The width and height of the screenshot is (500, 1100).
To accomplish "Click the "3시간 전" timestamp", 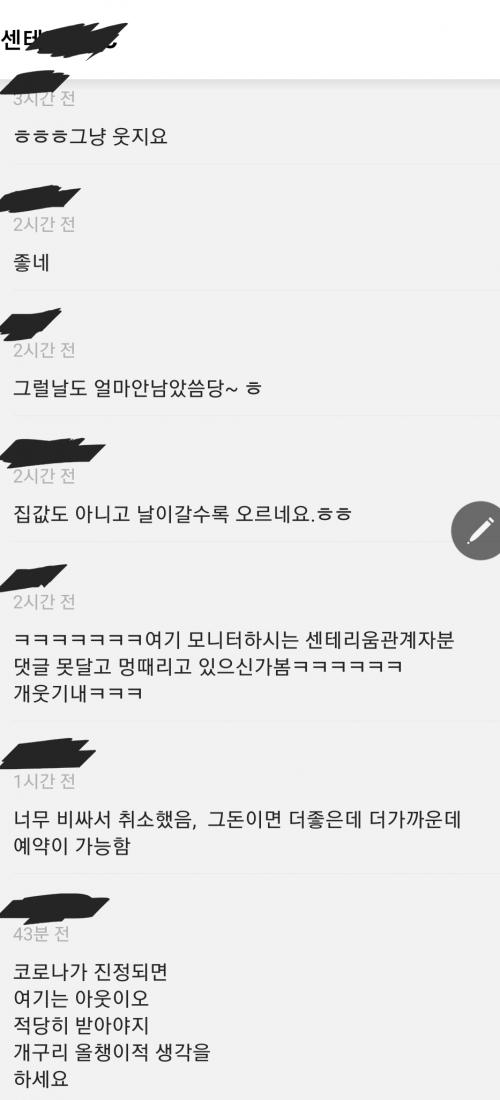I will tap(44, 99).
